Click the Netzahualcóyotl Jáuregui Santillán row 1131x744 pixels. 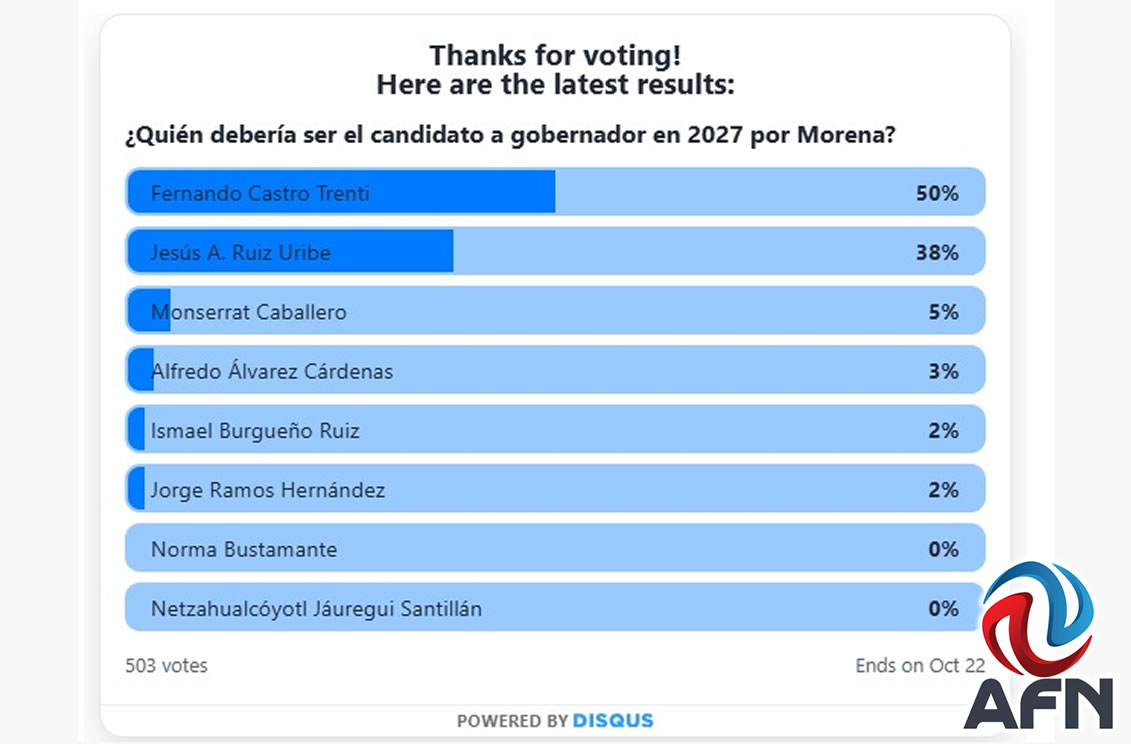(x=555, y=607)
